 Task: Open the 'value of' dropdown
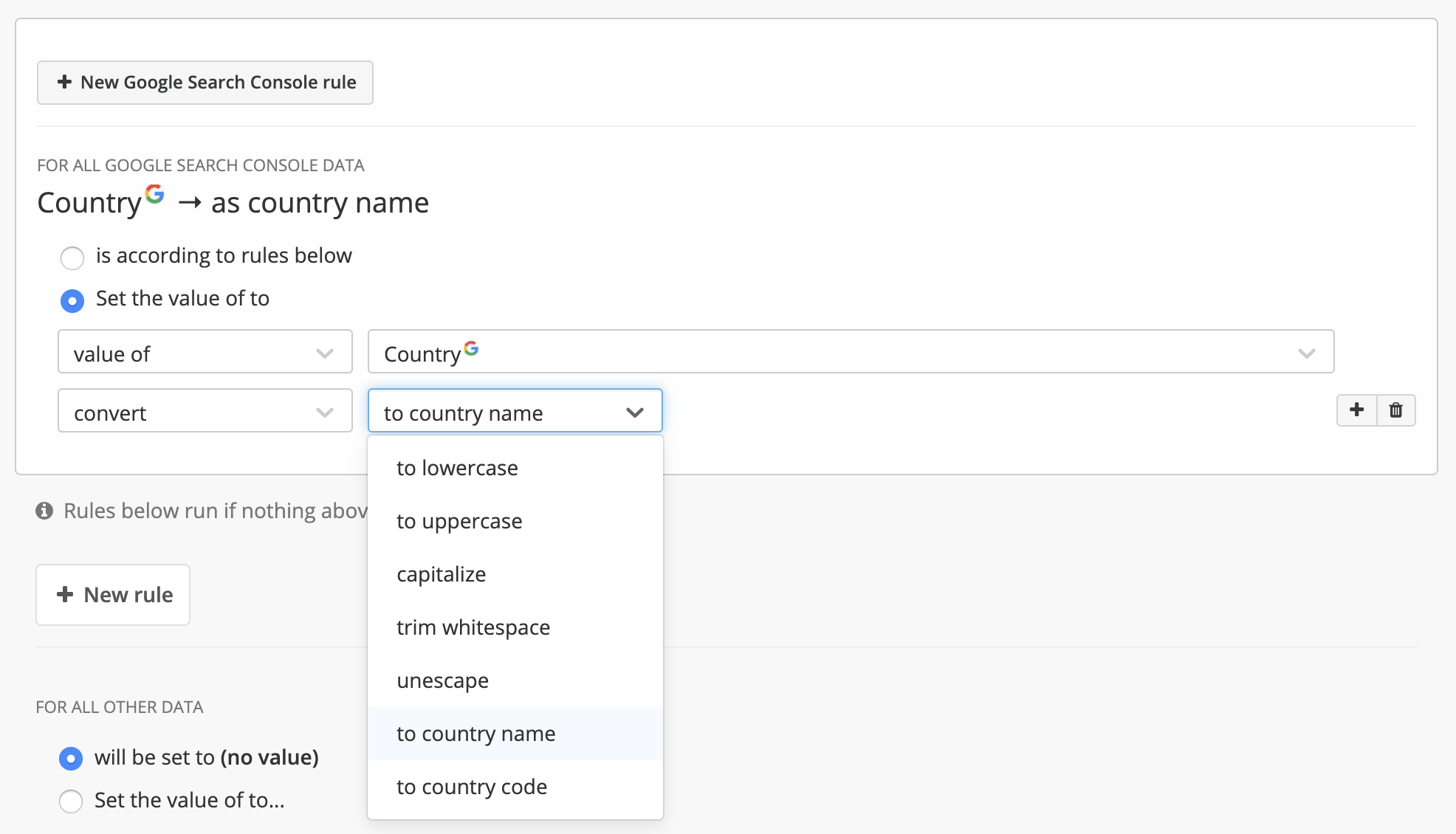click(205, 352)
